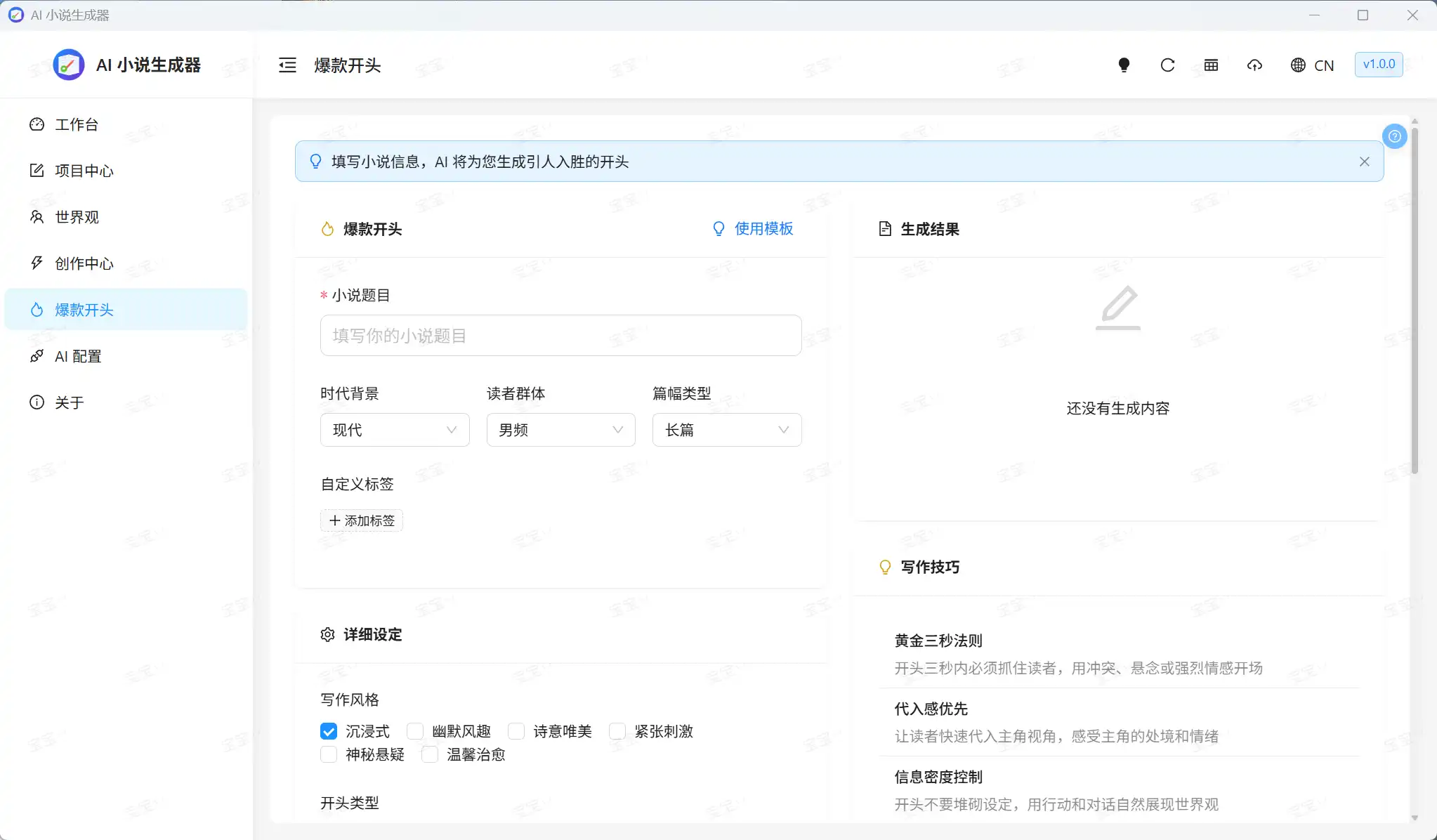This screenshot has height=840, width=1437.
Task: Toggle the theme lightbulb icon
Action: coord(1123,65)
